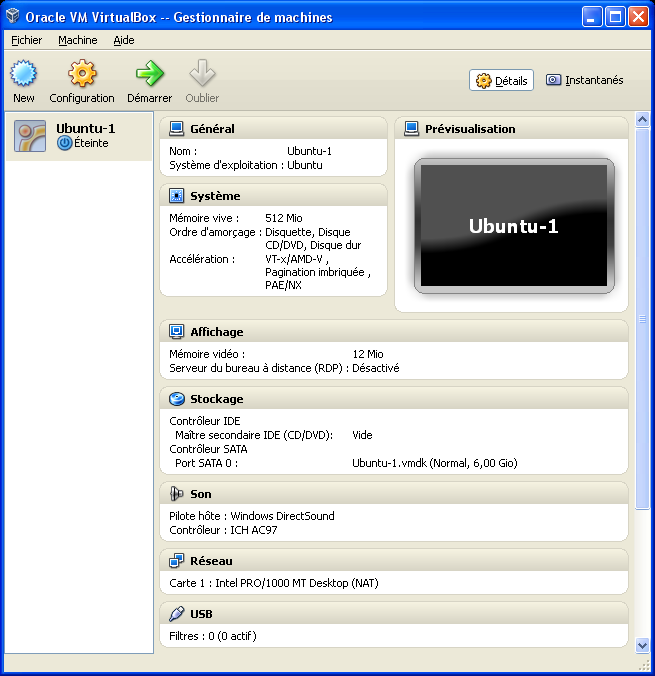
Task: Click the New machine starburst icon
Action: 23,73
